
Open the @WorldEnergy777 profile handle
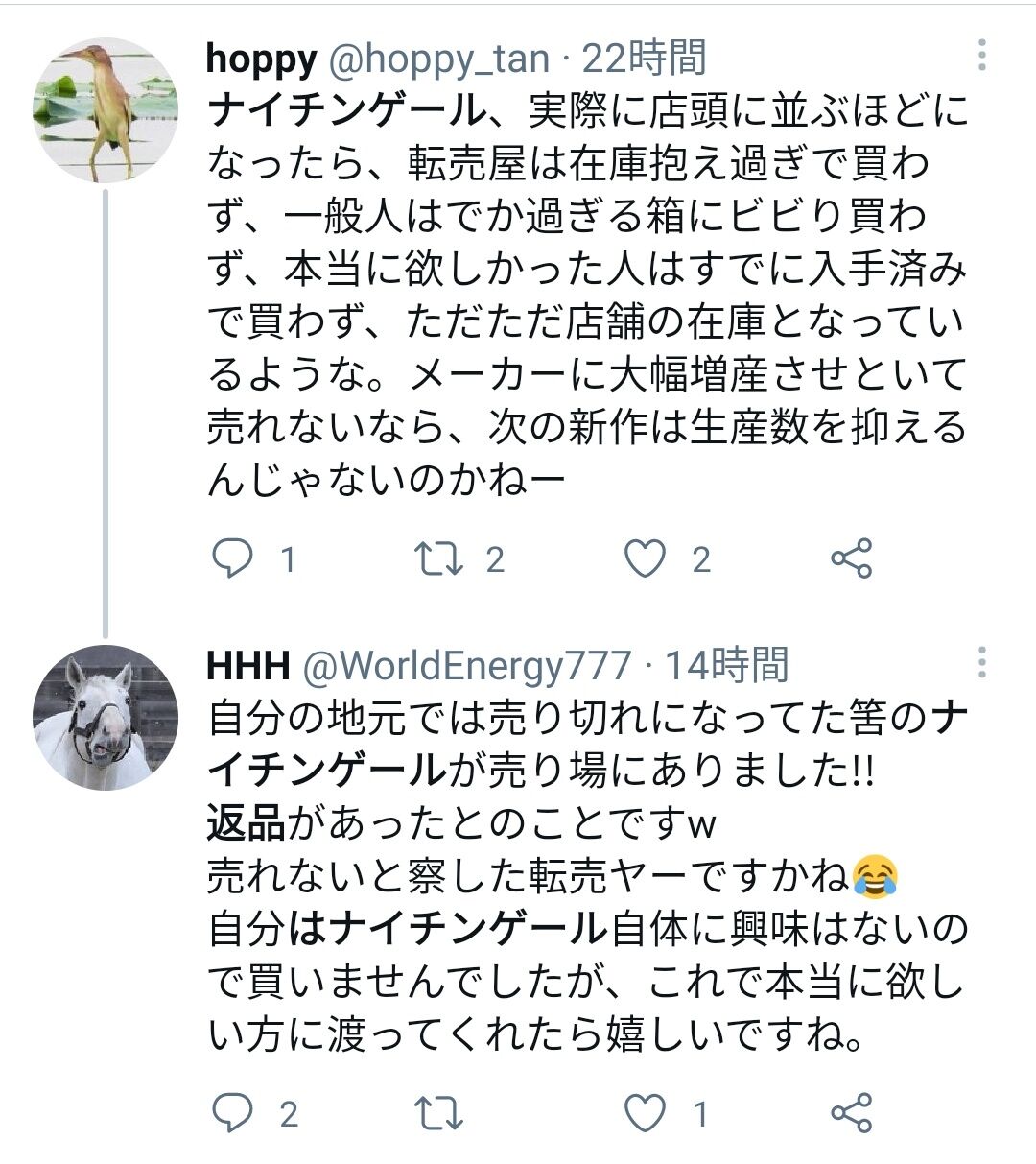click(x=467, y=665)
